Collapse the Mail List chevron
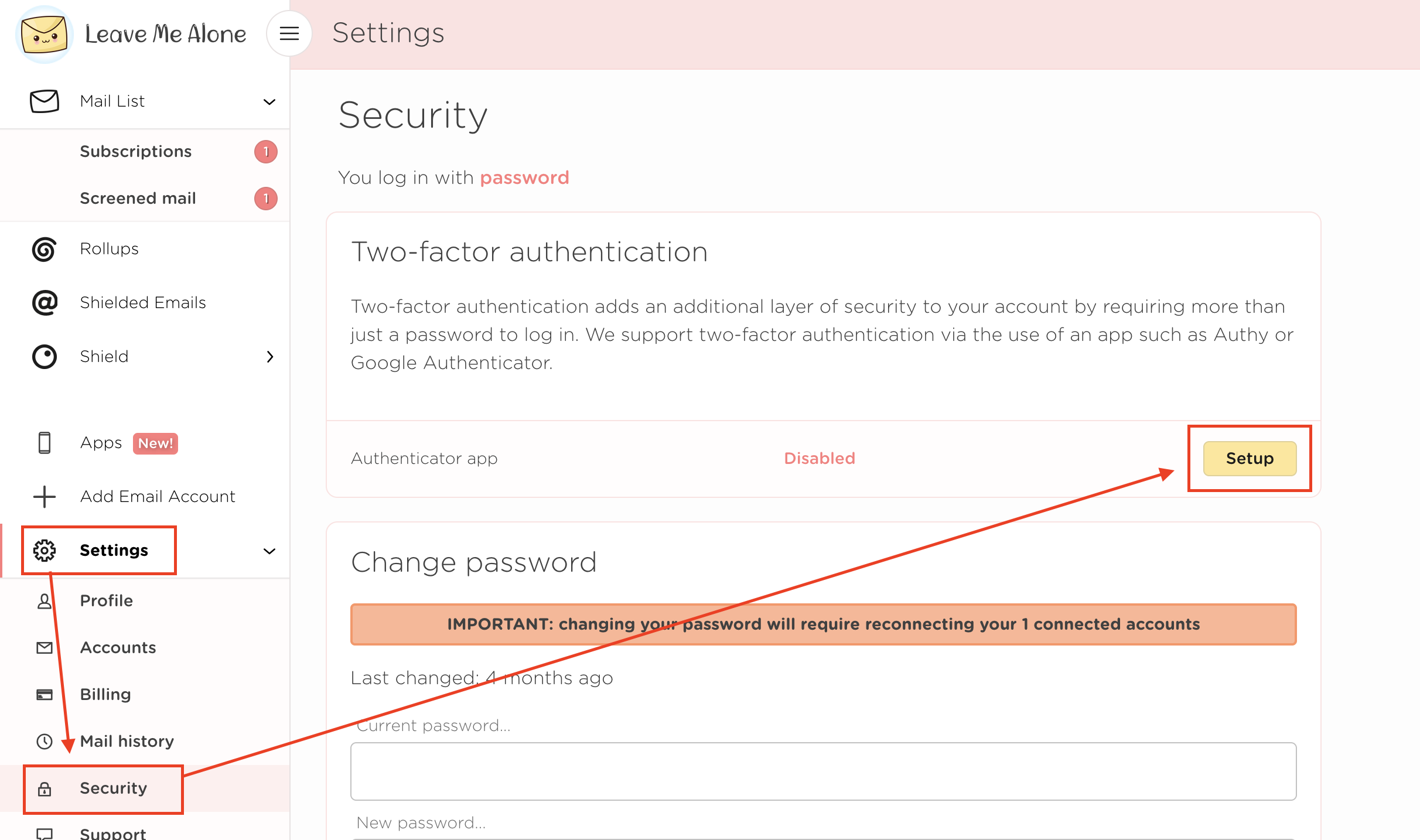The width and height of the screenshot is (1420, 840). click(269, 102)
